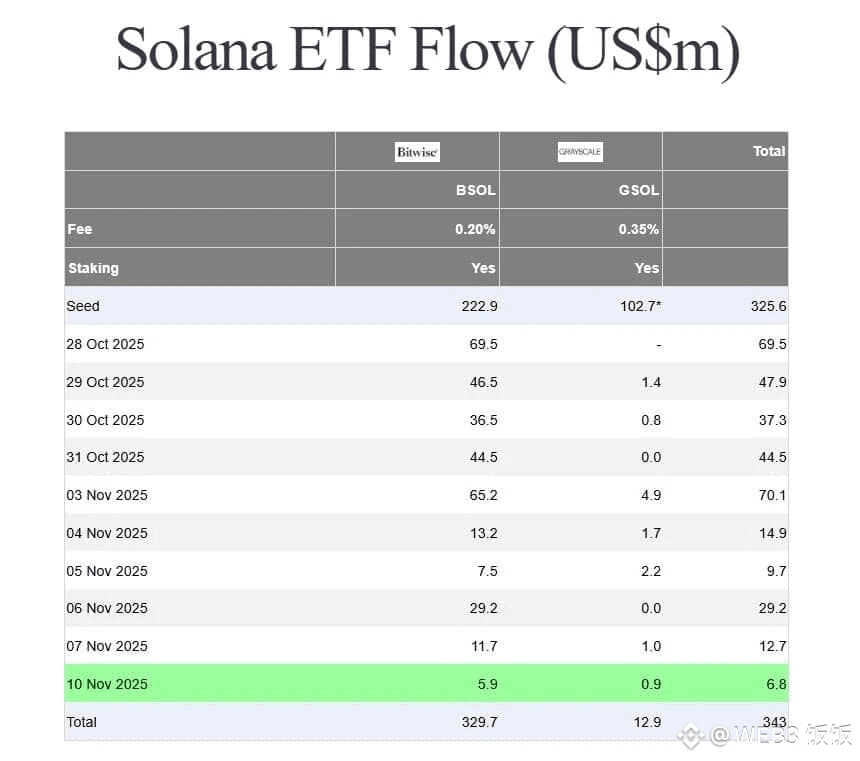860x761 pixels.
Task: Select the GSOL ticker header cell
Action: pyautogui.click(x=639, y=190)
